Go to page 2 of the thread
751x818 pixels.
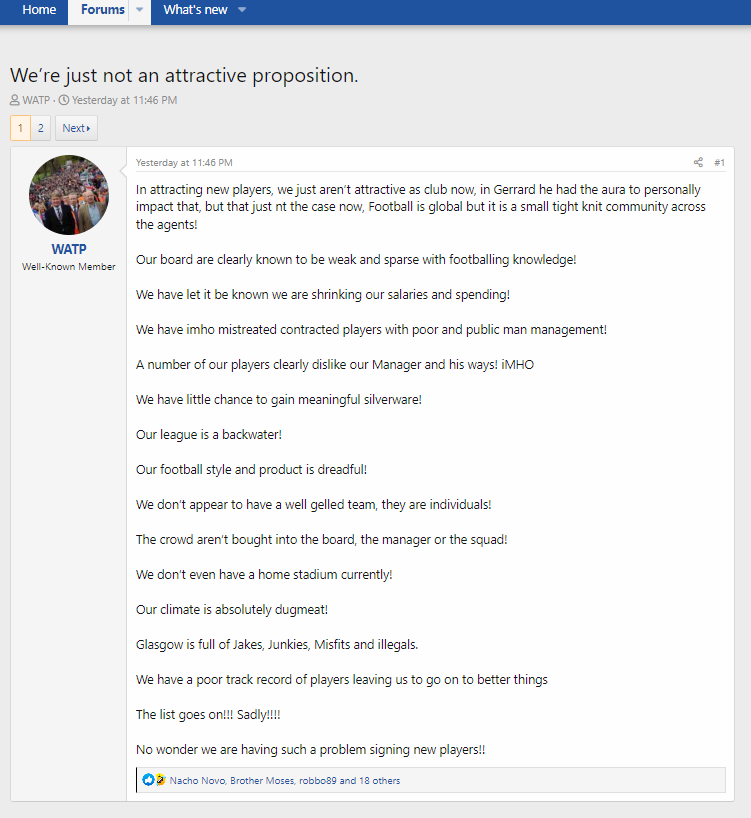(x=41, y=128)
